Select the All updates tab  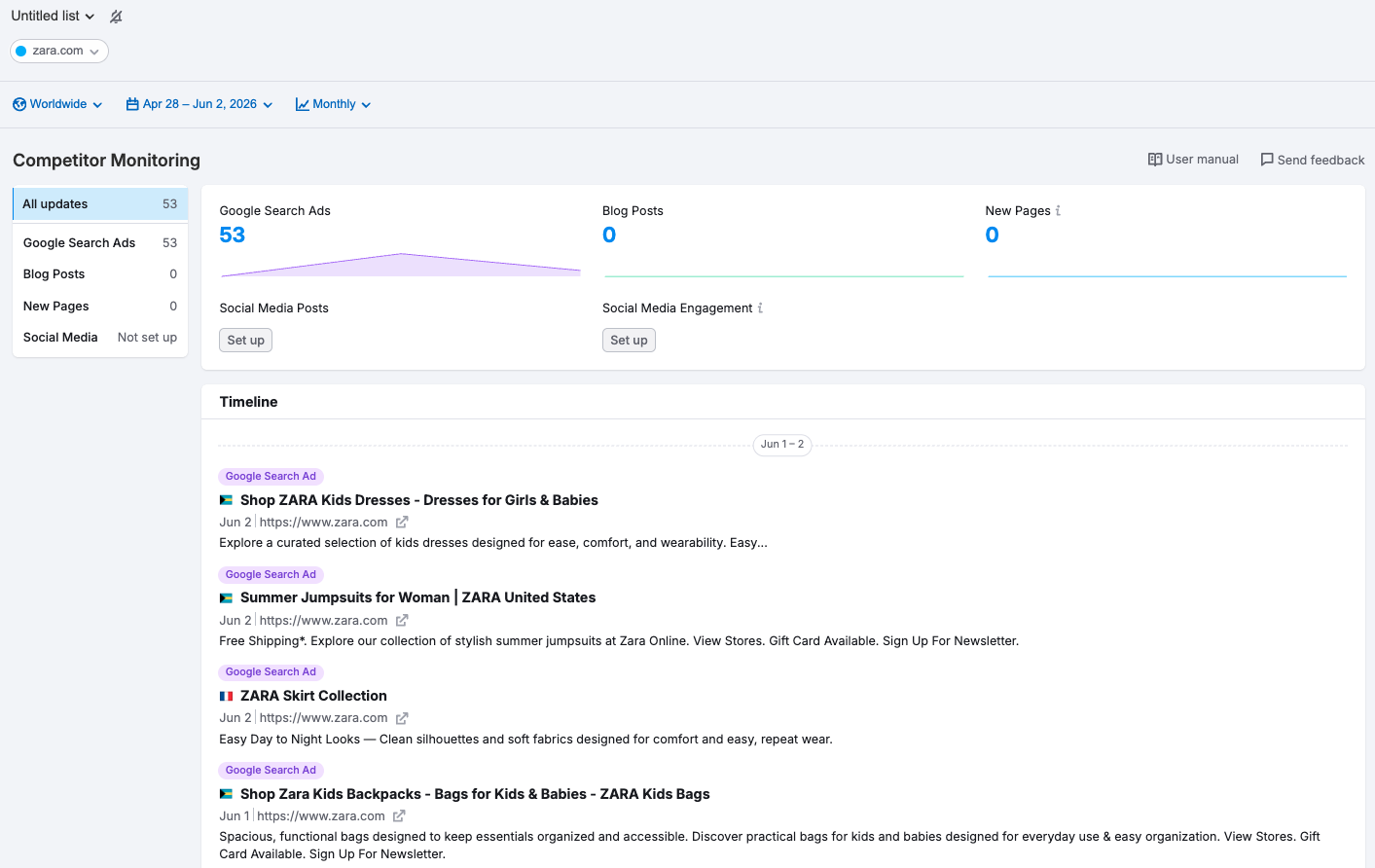100,204
